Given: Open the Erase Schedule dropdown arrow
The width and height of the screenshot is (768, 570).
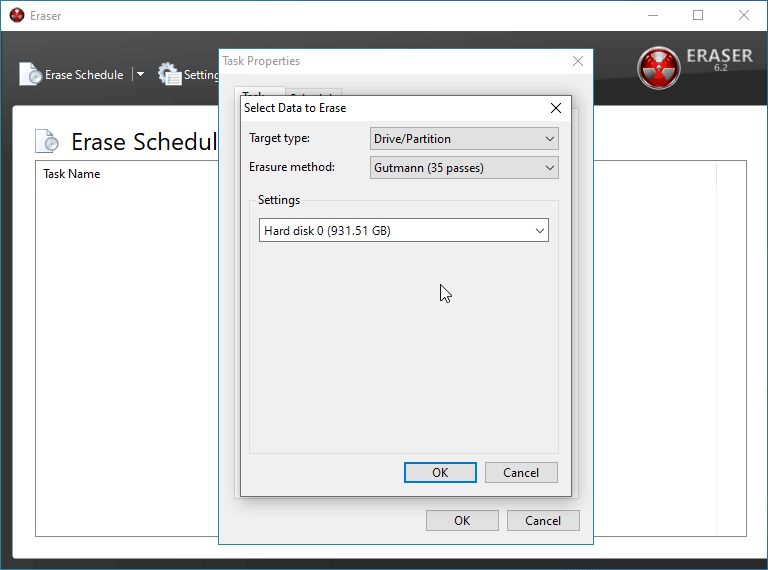Looking at the screenshot, I should [x=140, y=74].
